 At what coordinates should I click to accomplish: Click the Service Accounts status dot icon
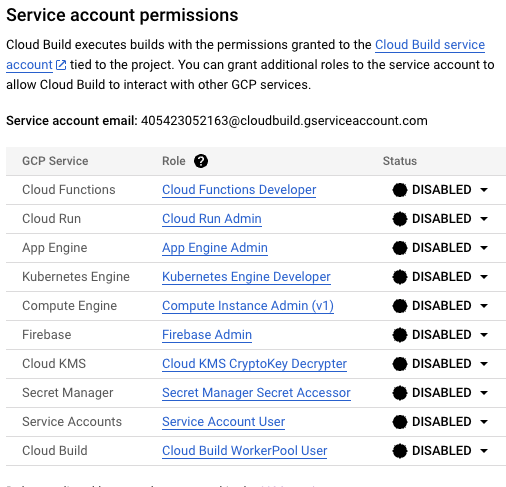(x=400, y=422)
